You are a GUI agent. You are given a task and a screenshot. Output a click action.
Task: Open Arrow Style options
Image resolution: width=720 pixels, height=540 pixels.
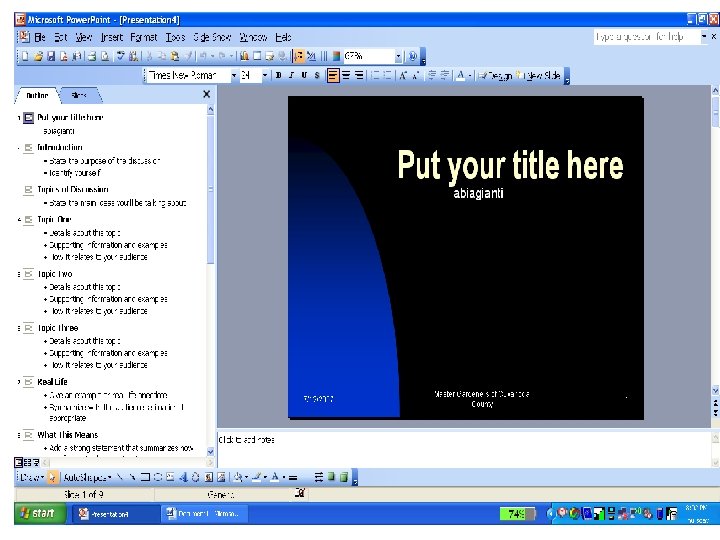(x=319, y=477)
